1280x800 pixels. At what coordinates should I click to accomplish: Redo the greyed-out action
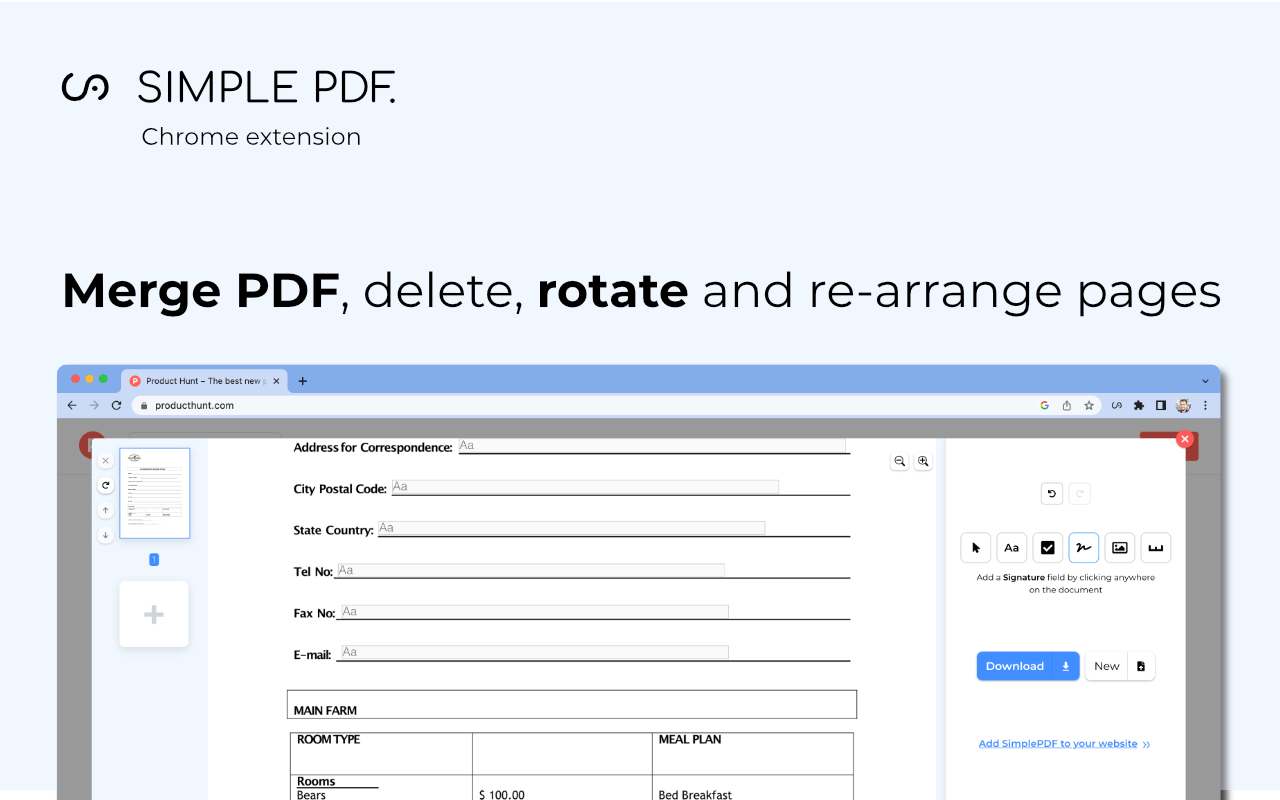[x=1079, y=493]
